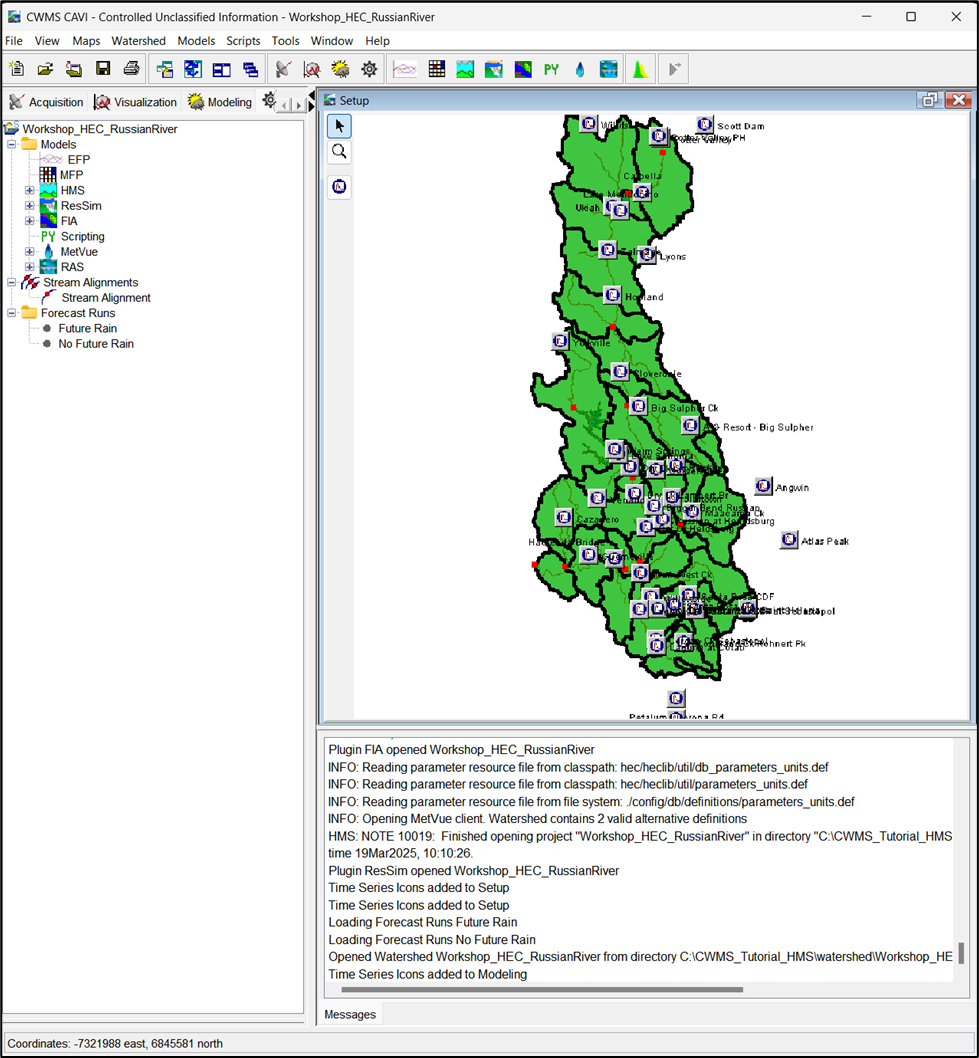Screen dimensions: 979x1058
Task: Click the Print toolbar icon
Action: click(x=131, y=69)
